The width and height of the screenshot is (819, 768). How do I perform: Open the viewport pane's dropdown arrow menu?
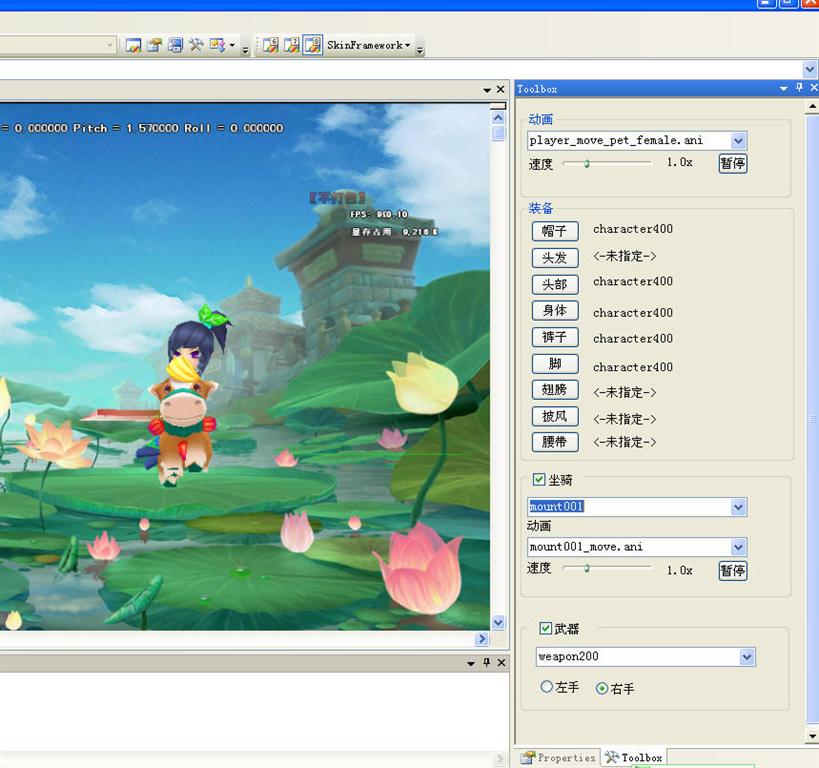pyautogui.click(x=487, y=90)
